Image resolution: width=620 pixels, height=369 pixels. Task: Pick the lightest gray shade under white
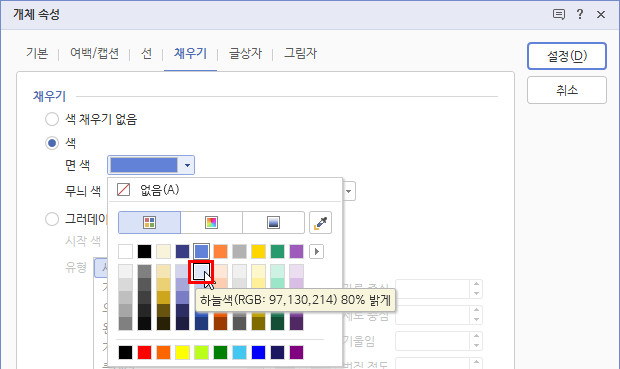pyautogui.click(x=125, y=271)
